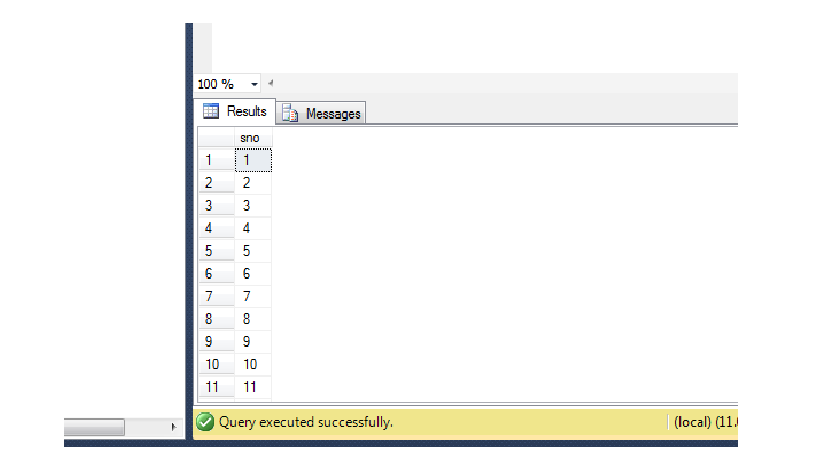This screenshot has width=819, height=460.
Task: Click the Messages page icon
Action: click(x=290, y=114)
